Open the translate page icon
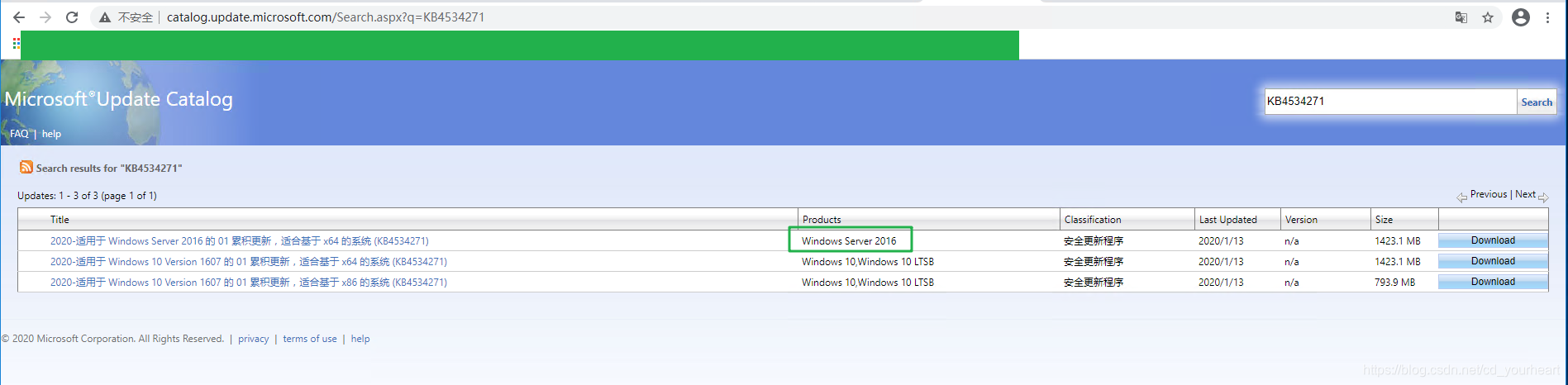The height and width of the screenshot is (385, 1568). [1461, 17]
